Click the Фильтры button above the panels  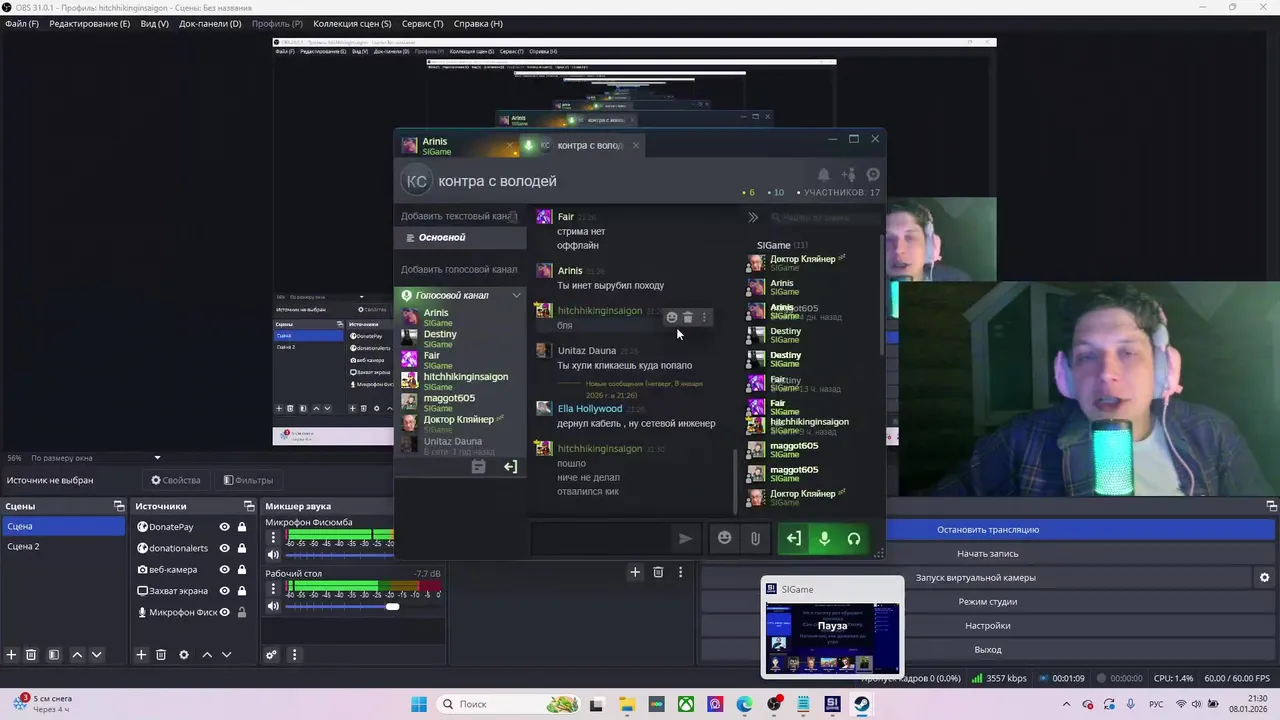248,480
